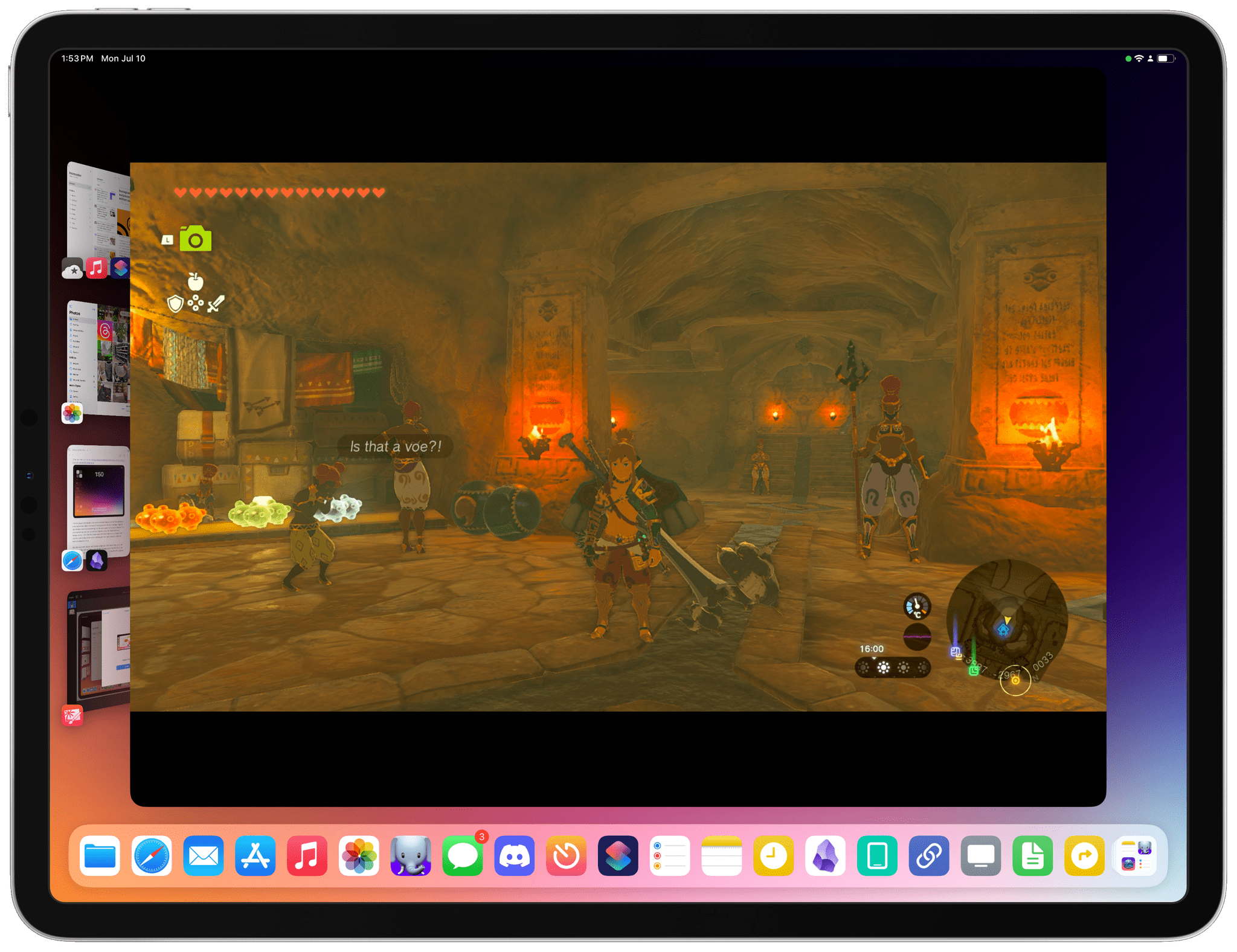Open the yellow clock app in dock
This screenshot has width=1237, height=952.
point(774,856)
